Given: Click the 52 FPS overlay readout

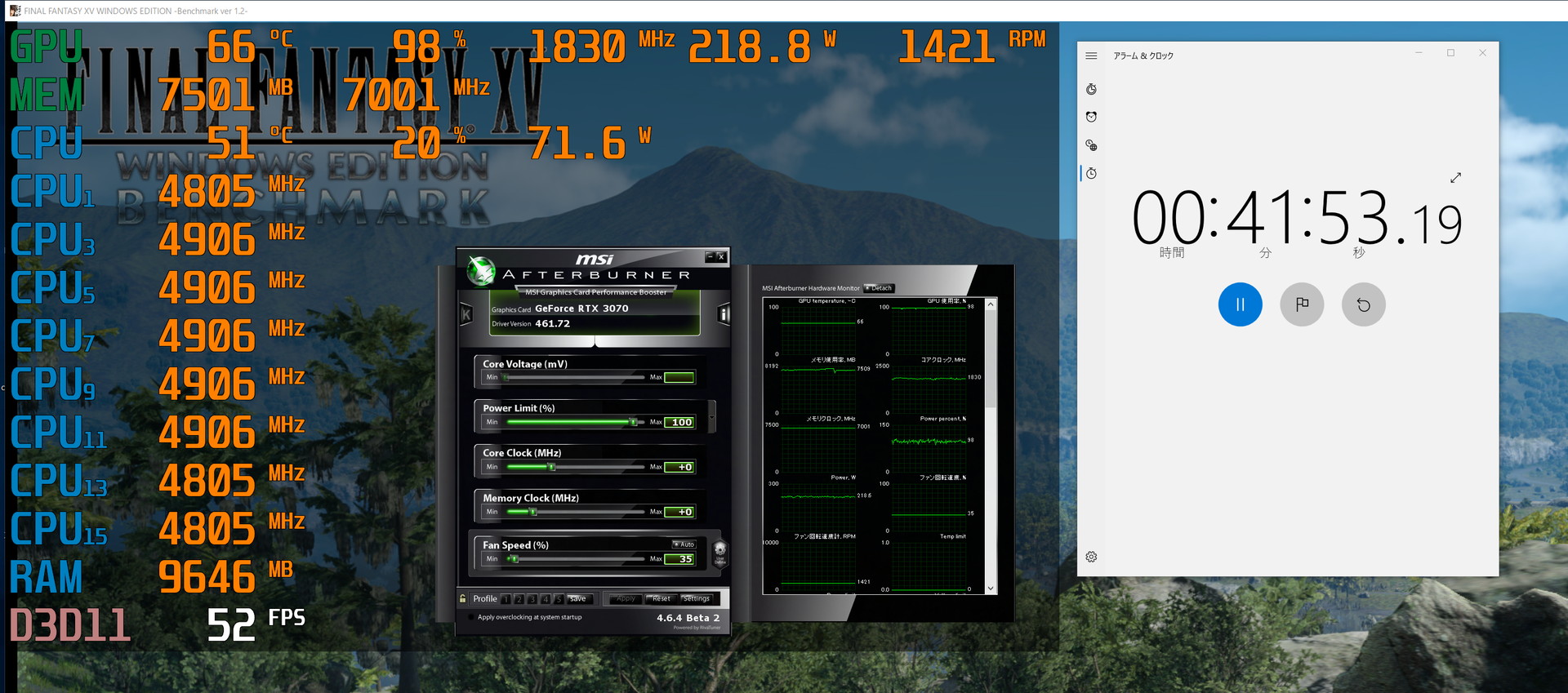Looking at the screenshot, I should (x=256, y=624).
